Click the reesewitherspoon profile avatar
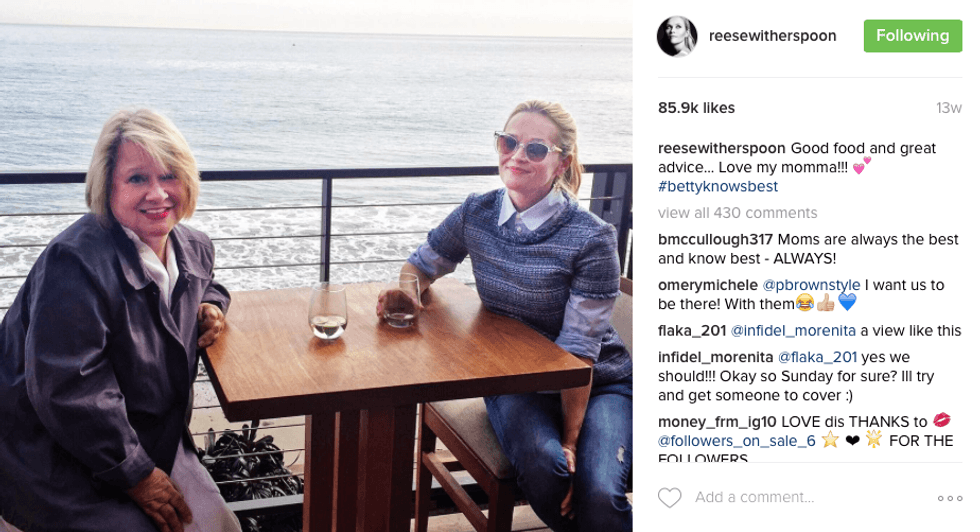 pyautogui.click(x=677, y=37)
